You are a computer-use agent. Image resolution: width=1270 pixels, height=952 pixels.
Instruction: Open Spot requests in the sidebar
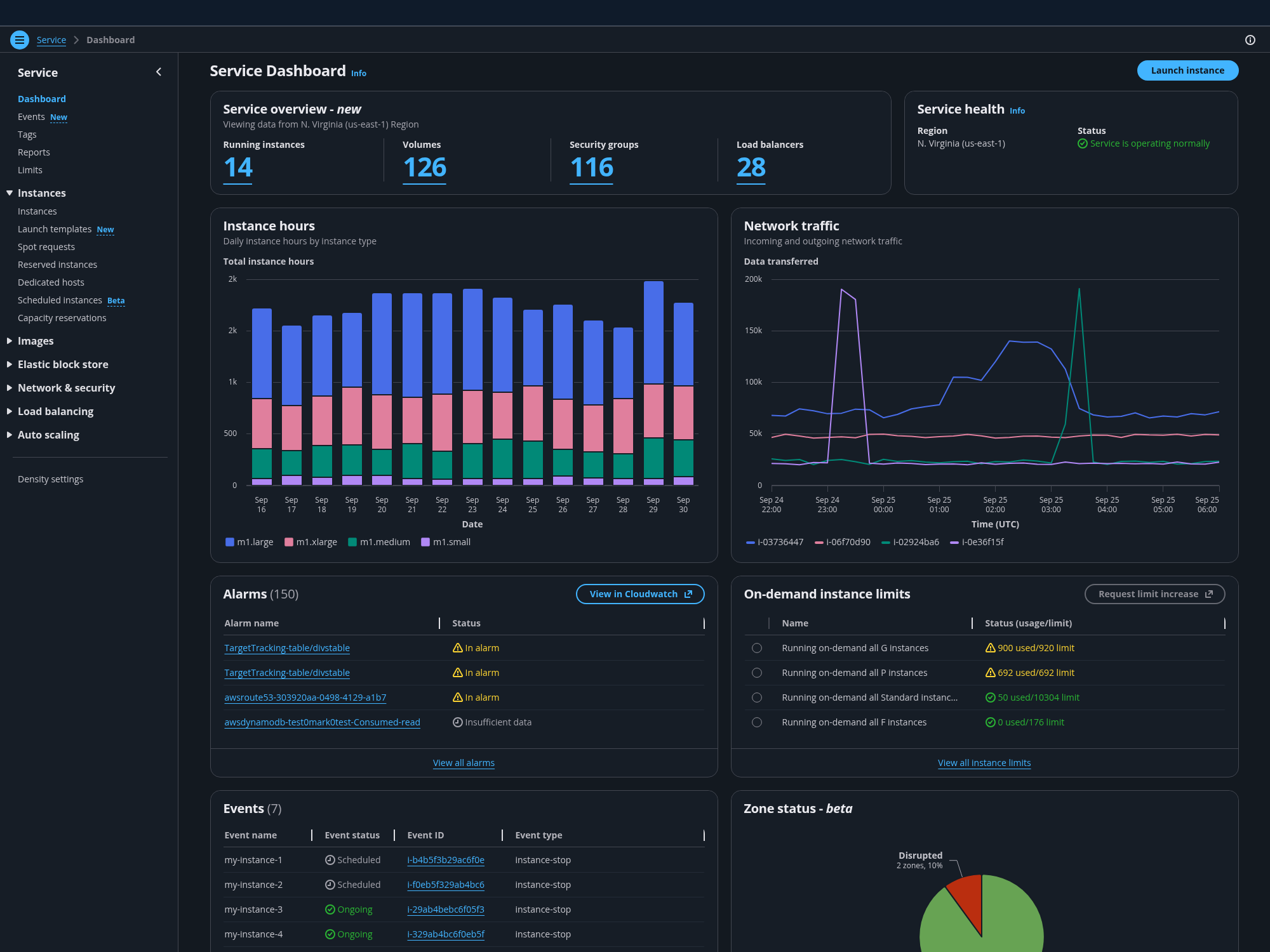click(x=46, y=247)
